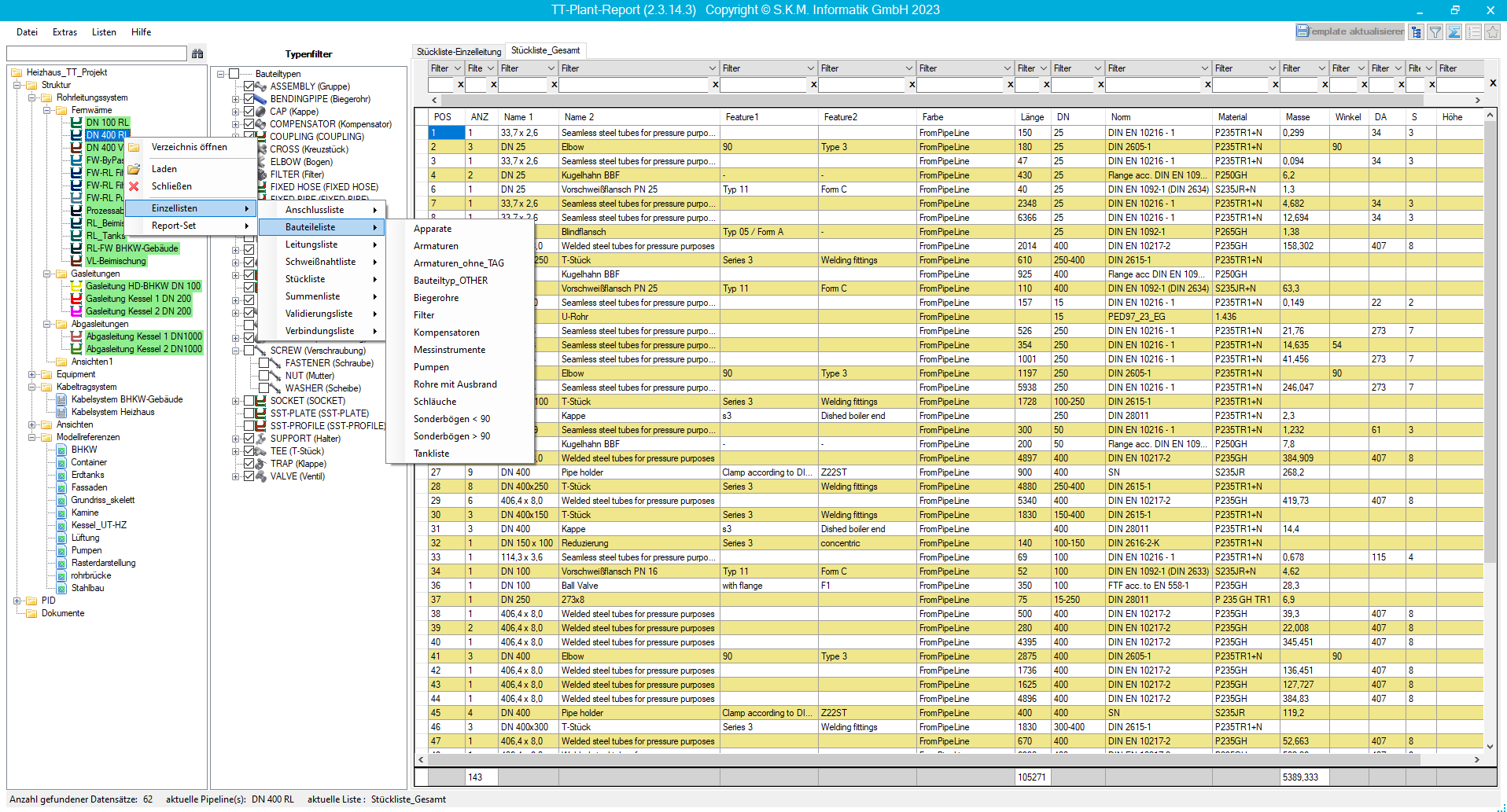Uncheck the BENDINGPIPE checkbox
The width and height of the screenshot is (1507, 812).
(x=249, y=99)
